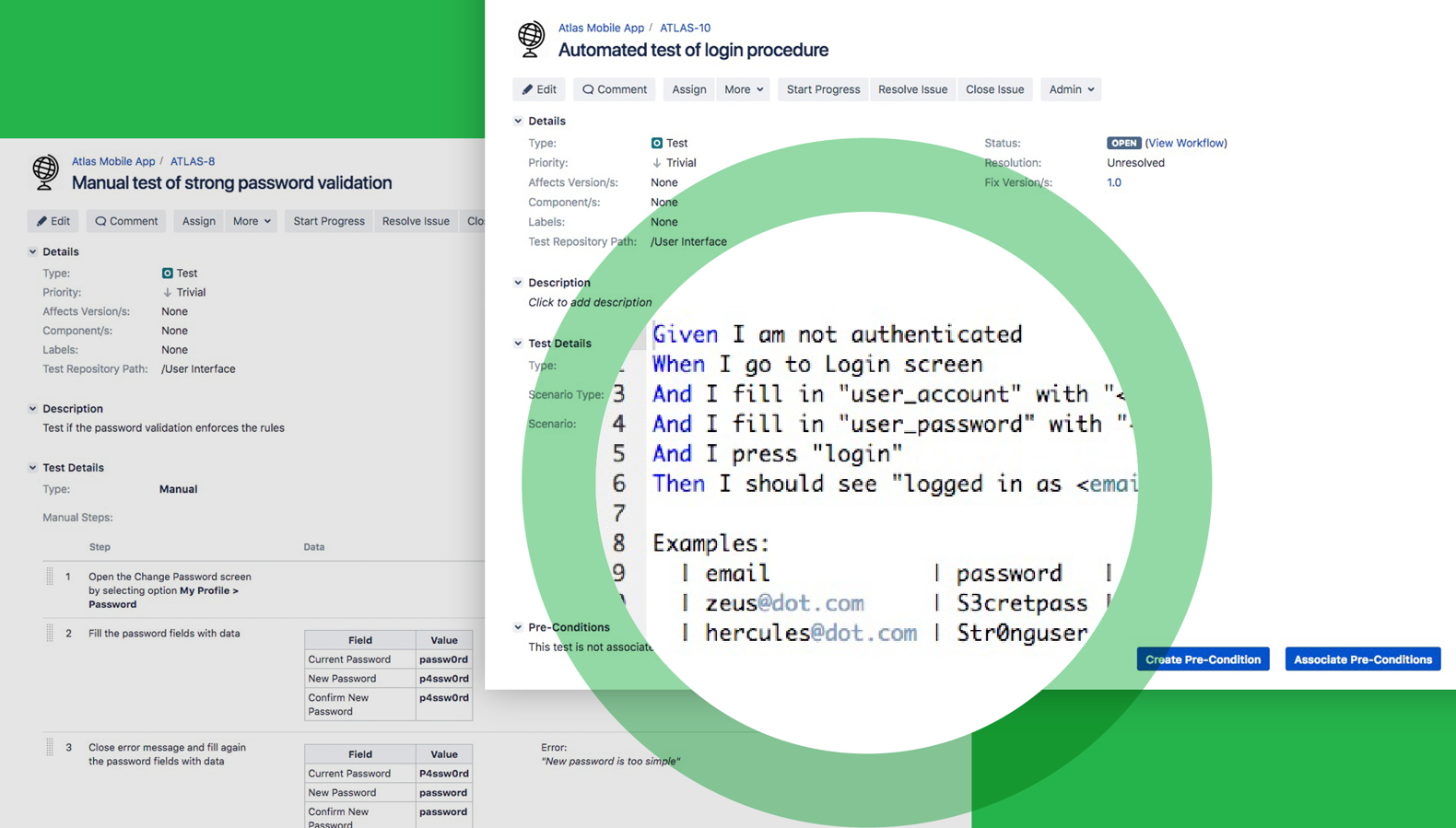Click Resolve Issue in the ATLAS-10 toolbar
This screenshot has width=1456, height=828.
pos(912,89)
